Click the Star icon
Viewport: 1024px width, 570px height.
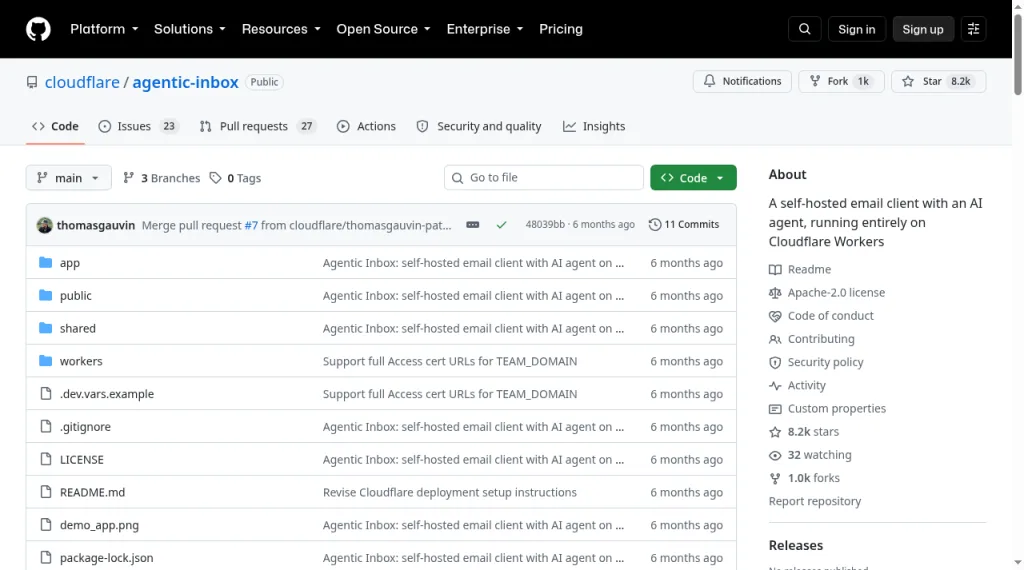tap(908, 81)
